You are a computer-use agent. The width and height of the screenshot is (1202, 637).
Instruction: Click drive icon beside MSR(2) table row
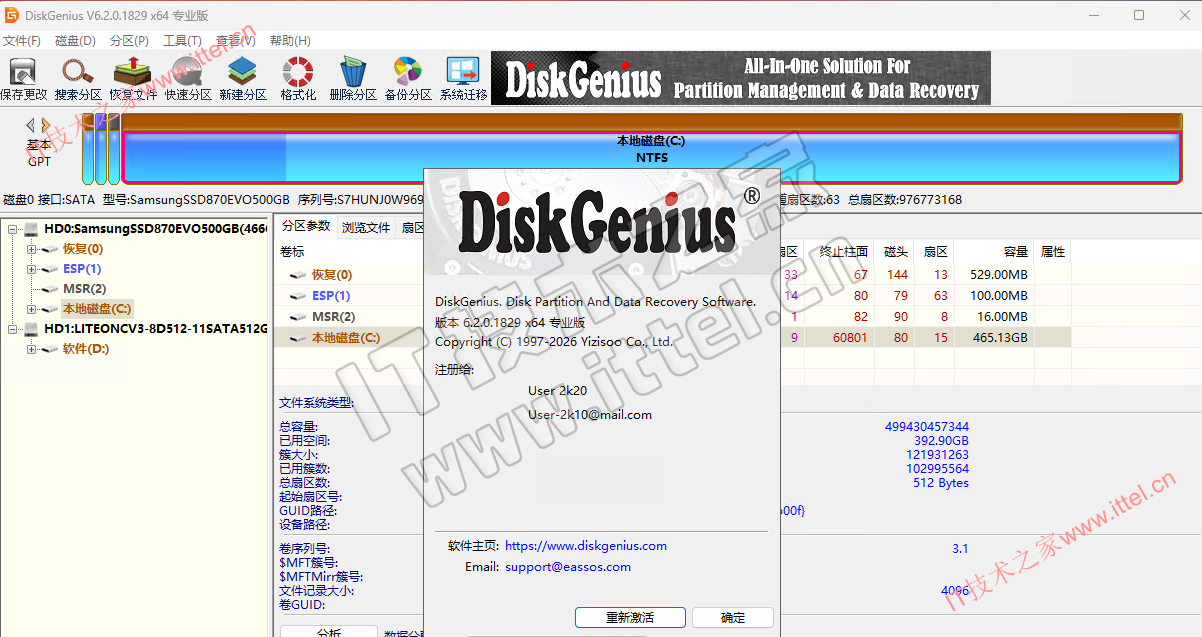[x=298, y=317]
